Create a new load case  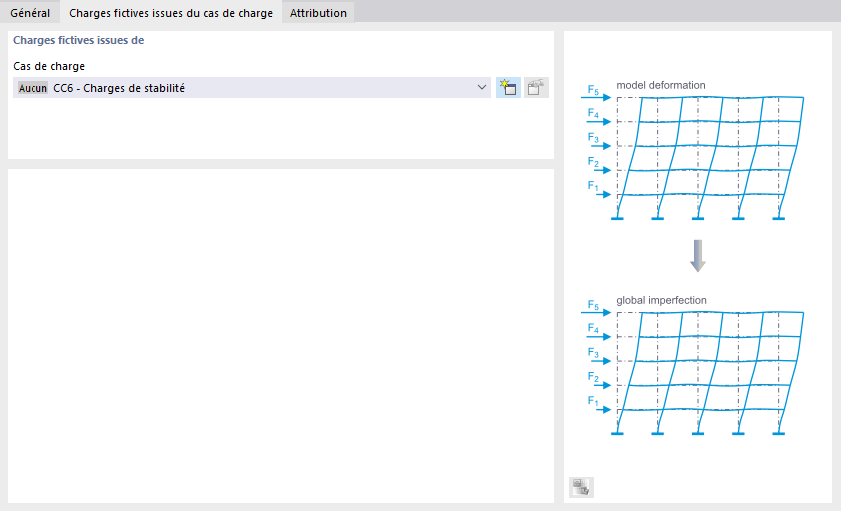508,88
